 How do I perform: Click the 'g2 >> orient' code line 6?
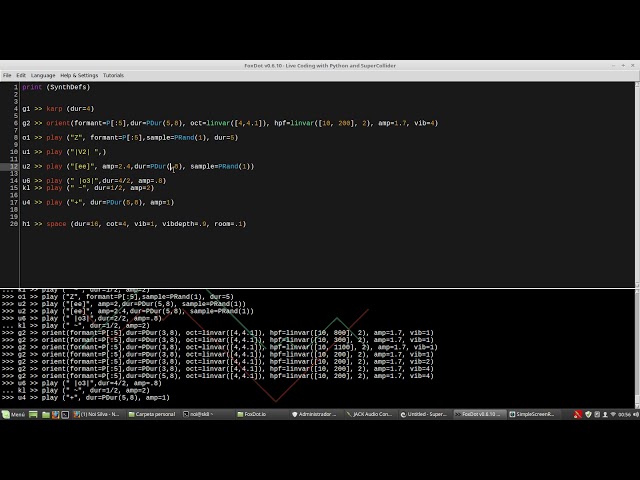coord(230,123)
